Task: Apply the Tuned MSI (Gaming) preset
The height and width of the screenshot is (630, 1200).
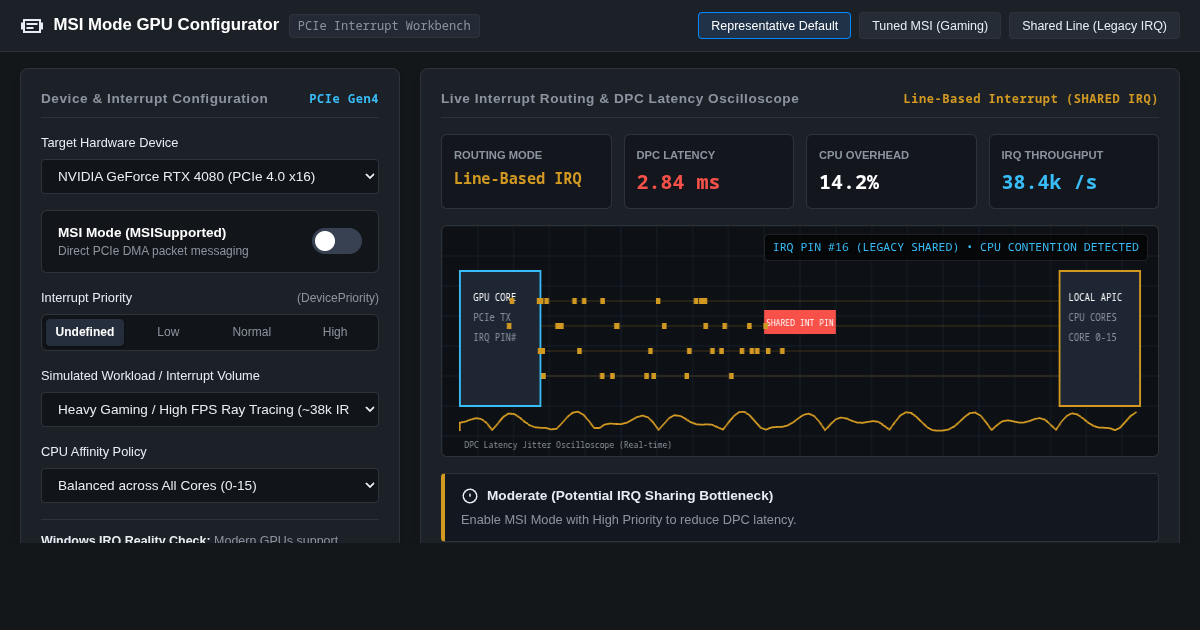Action: coord(930,26)
